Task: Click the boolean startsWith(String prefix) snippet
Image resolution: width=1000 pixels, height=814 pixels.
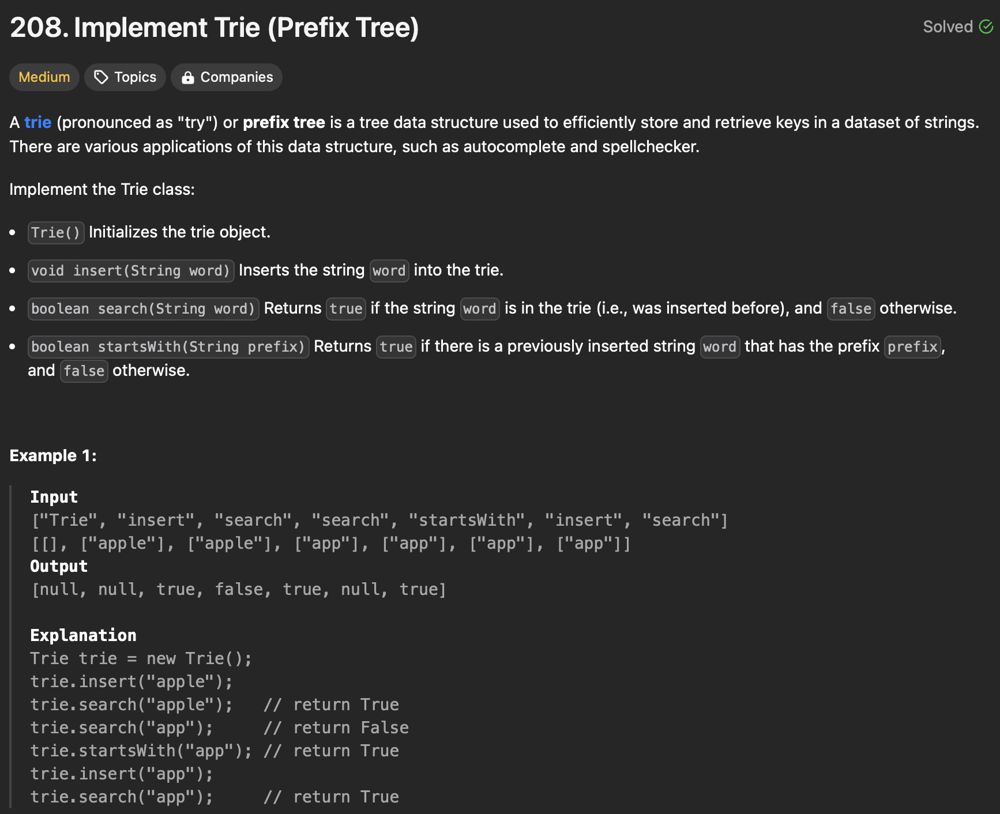Action: [168, 347]
